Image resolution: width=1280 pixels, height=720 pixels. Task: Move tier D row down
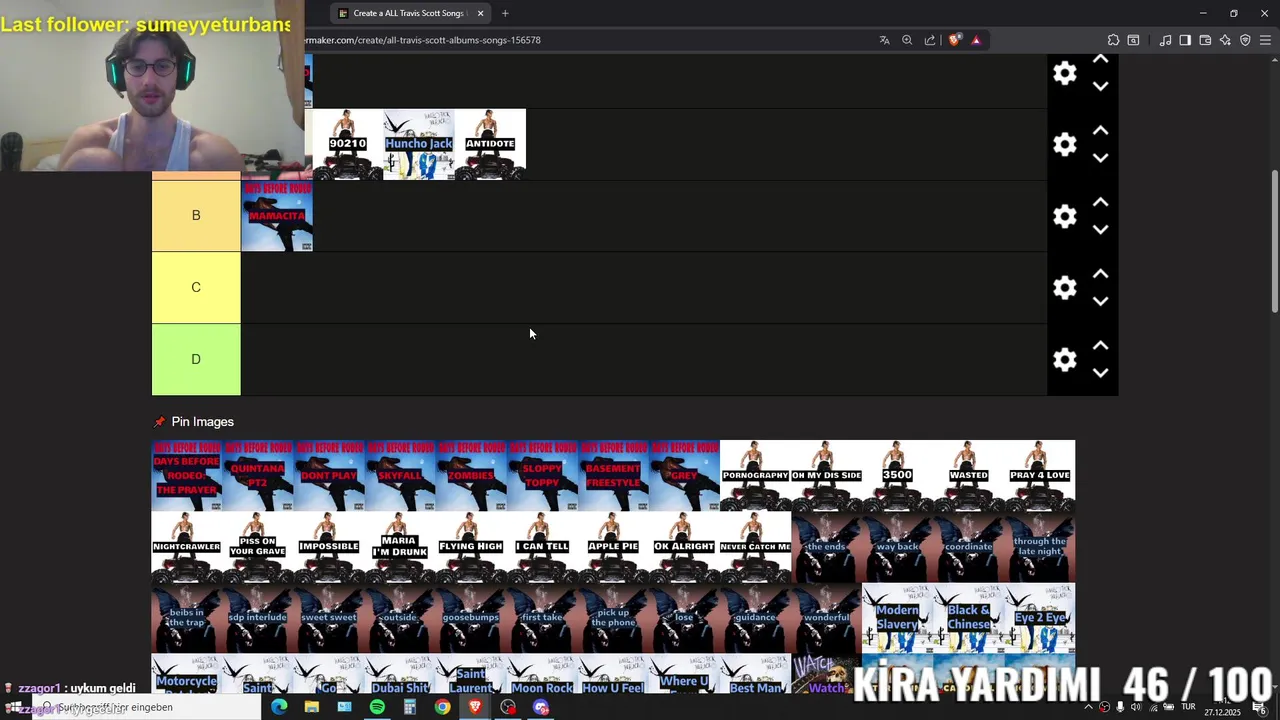coord(1100,373)
